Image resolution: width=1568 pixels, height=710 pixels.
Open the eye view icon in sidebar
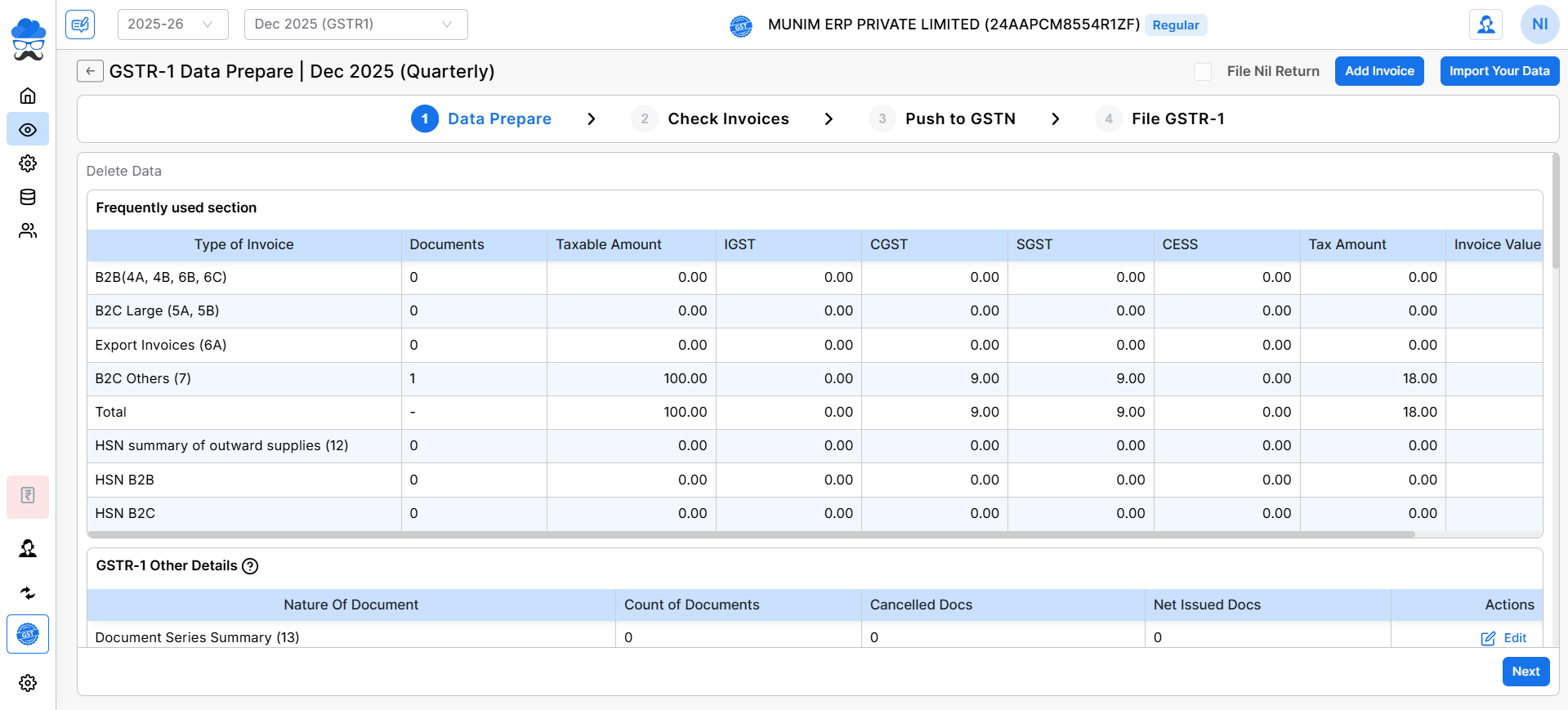click(x=28, y=130)
